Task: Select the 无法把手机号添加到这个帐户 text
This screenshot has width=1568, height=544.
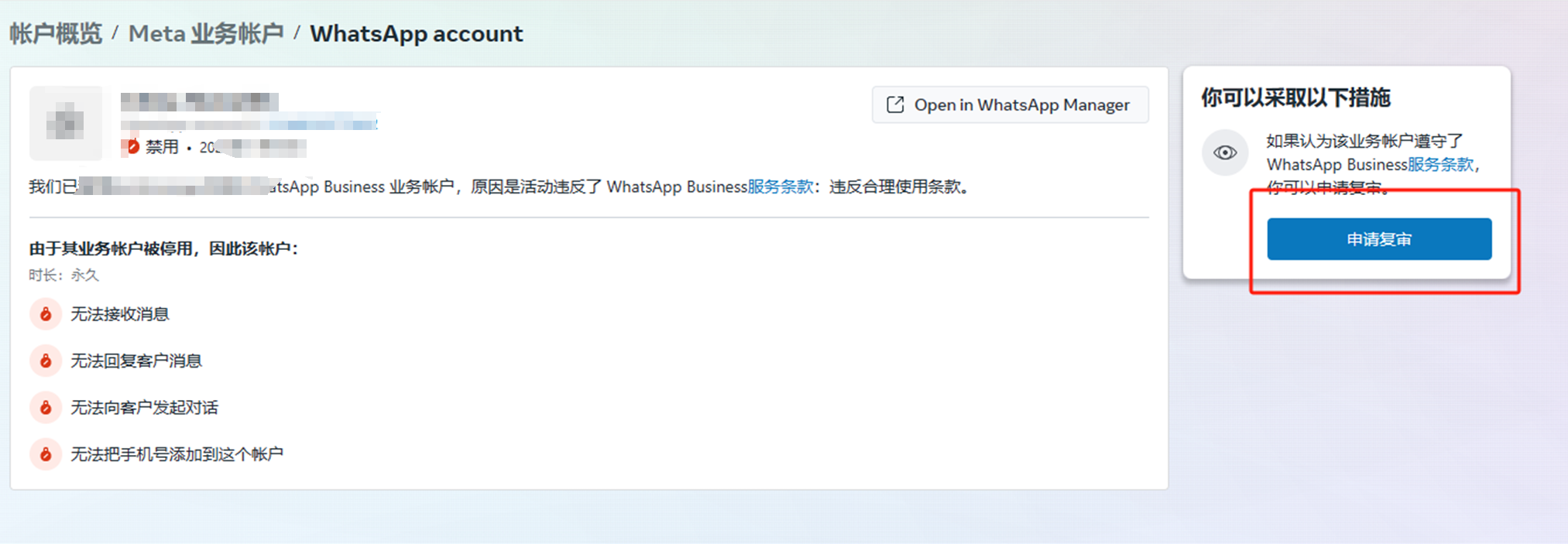Action: coord(177,454)
